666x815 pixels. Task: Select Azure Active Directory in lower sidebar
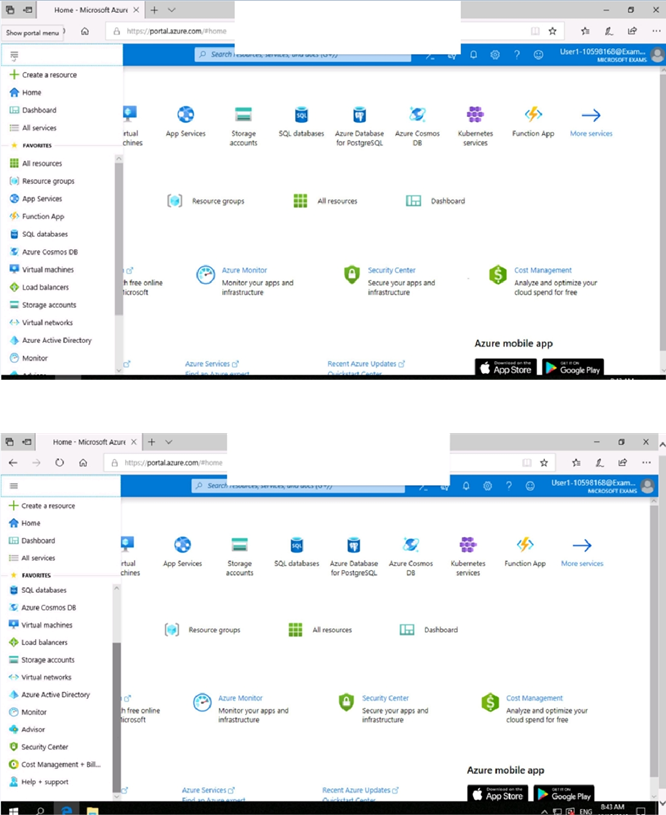[49, 694]
